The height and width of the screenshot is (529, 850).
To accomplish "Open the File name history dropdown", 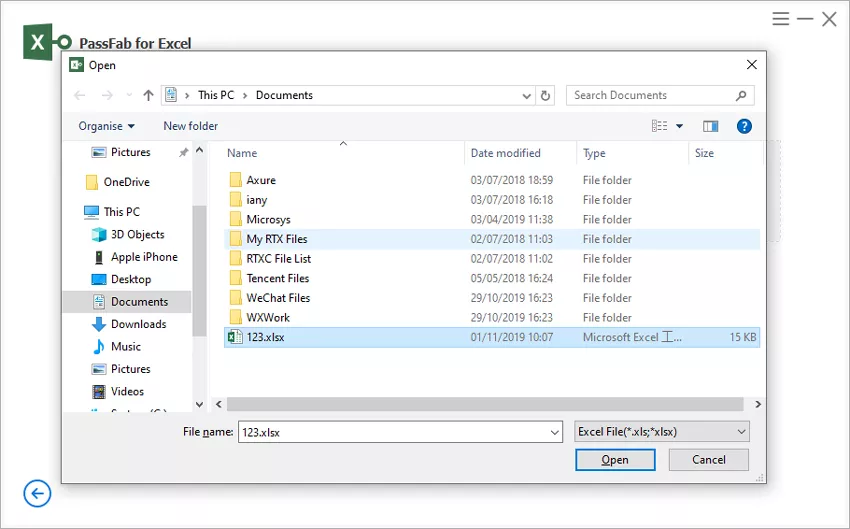I will click(x=555, y=432).
